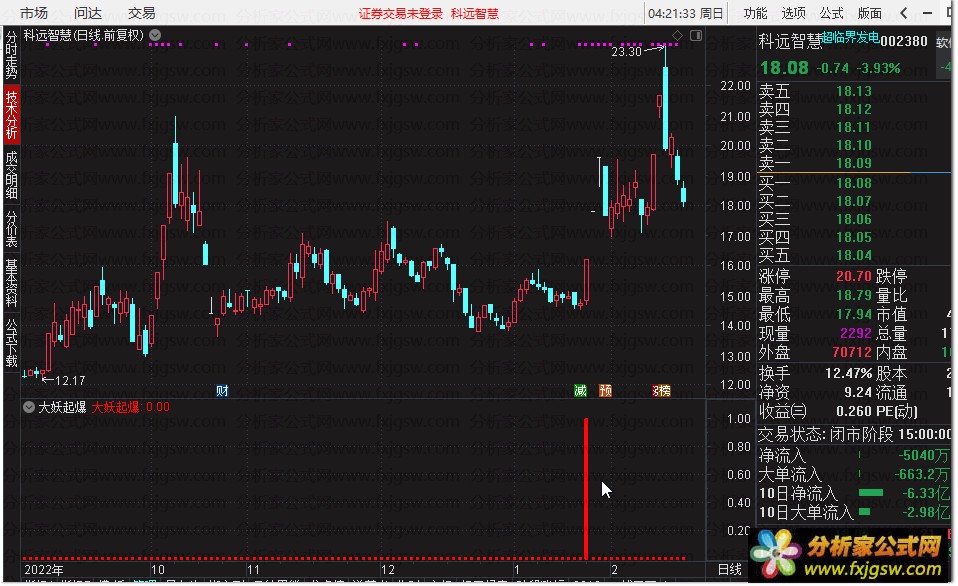Open the 功能 menu

(755, 13)
